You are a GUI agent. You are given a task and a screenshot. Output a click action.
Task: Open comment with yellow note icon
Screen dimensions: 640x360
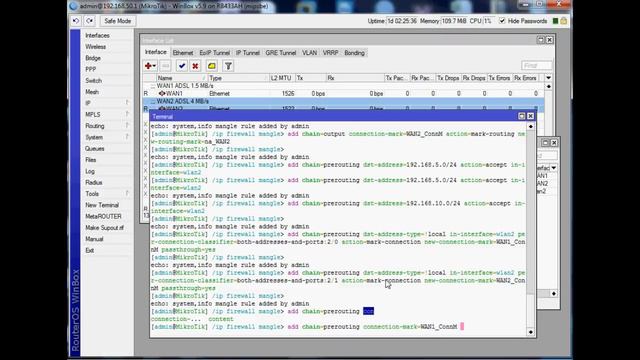tap(211, 66)
